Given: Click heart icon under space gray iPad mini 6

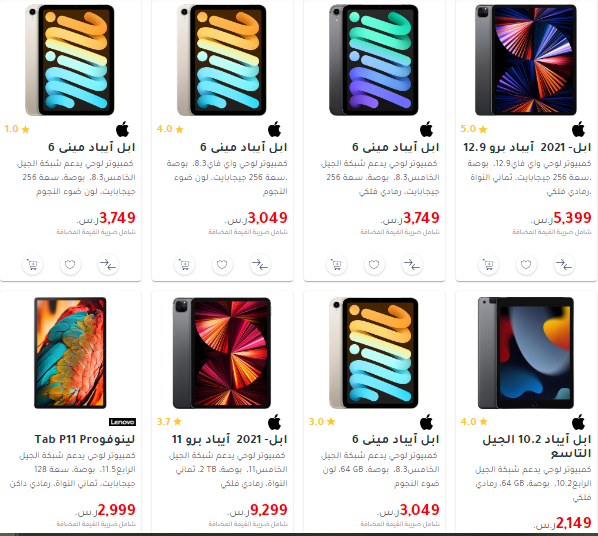Looking at the screenshot, I should pos(374,264).
